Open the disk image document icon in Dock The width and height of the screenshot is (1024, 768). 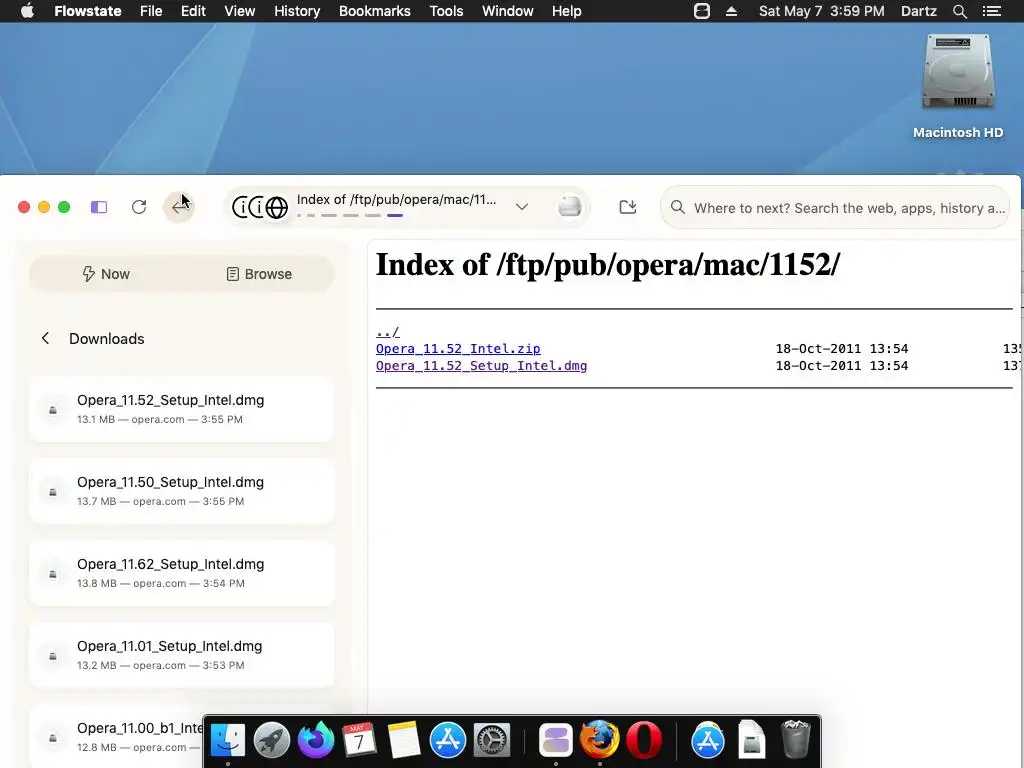click(x=752, y=740)
